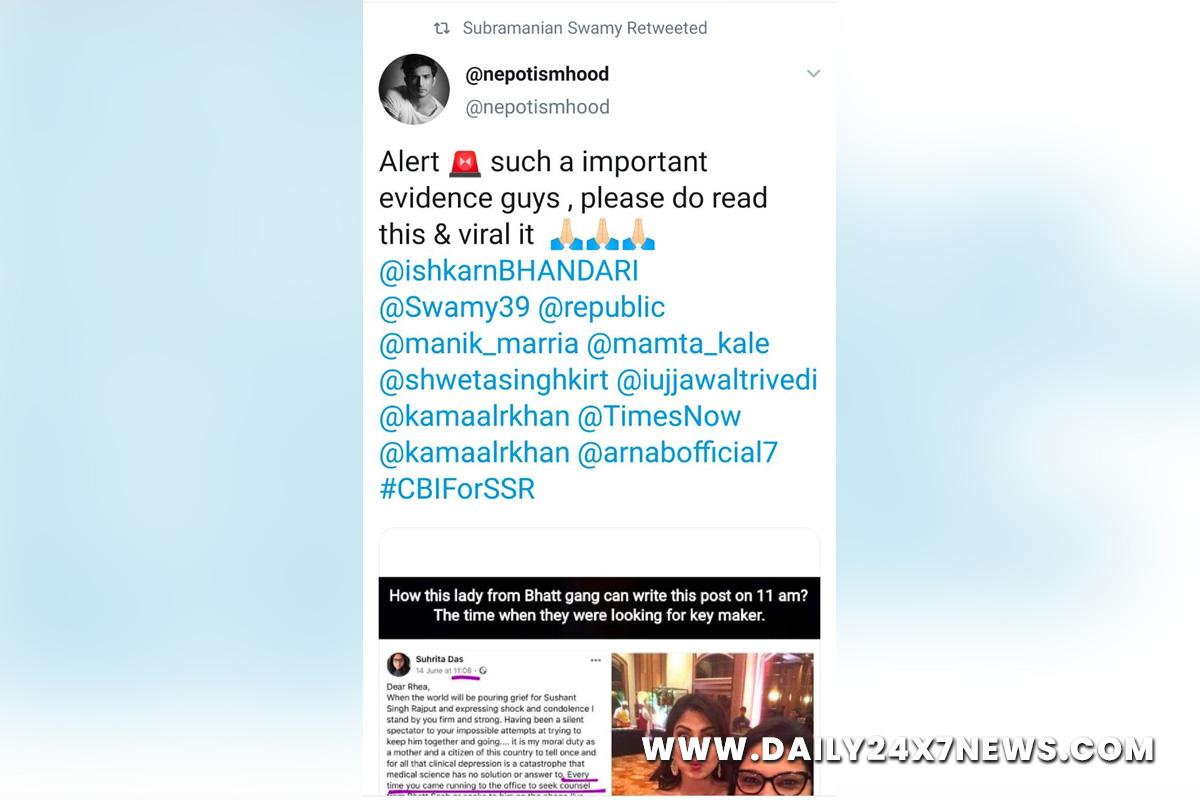Open the embedded photo of two women
The image size is (1200, 800).
711,724
